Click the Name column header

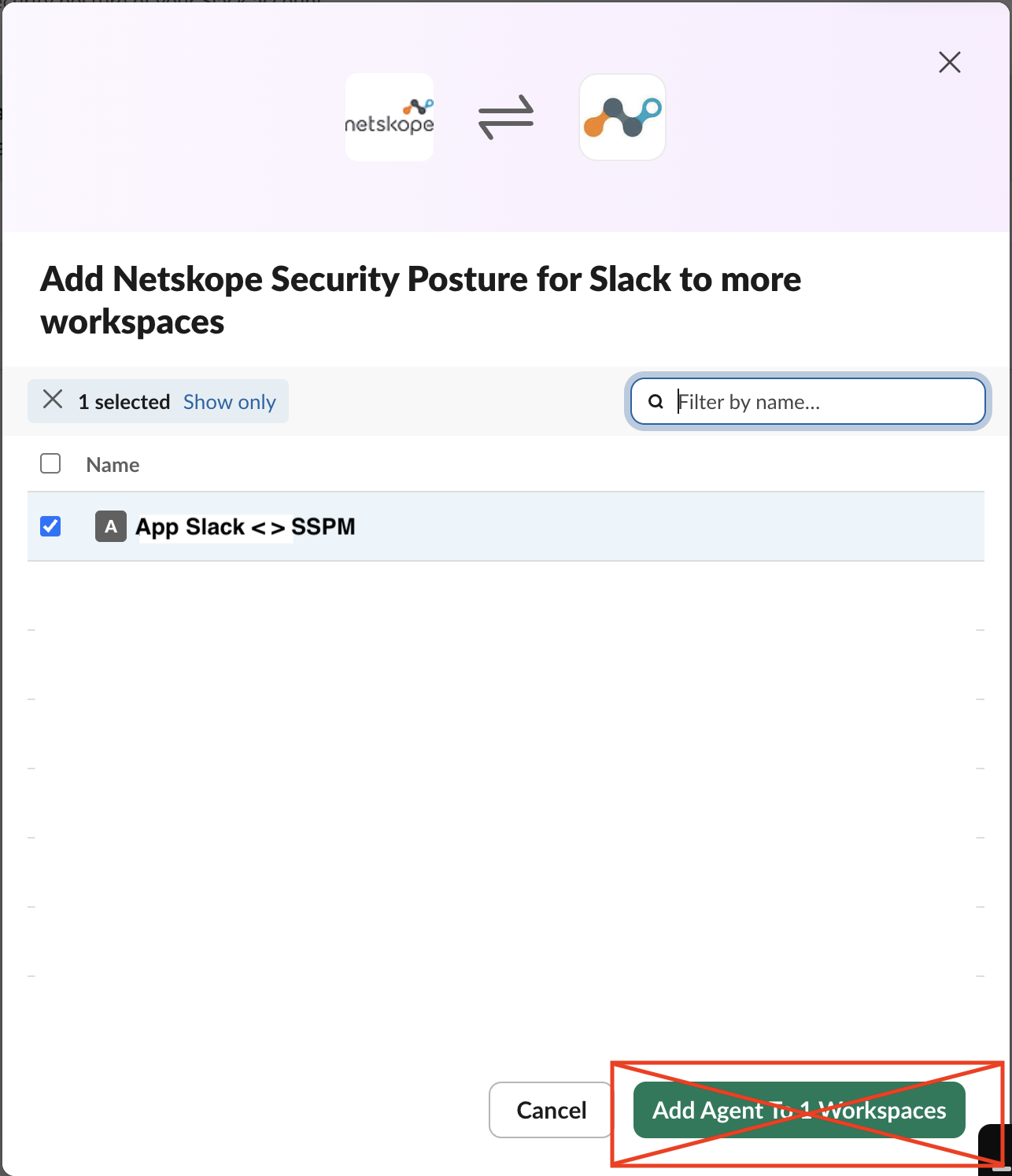[113, 465]
